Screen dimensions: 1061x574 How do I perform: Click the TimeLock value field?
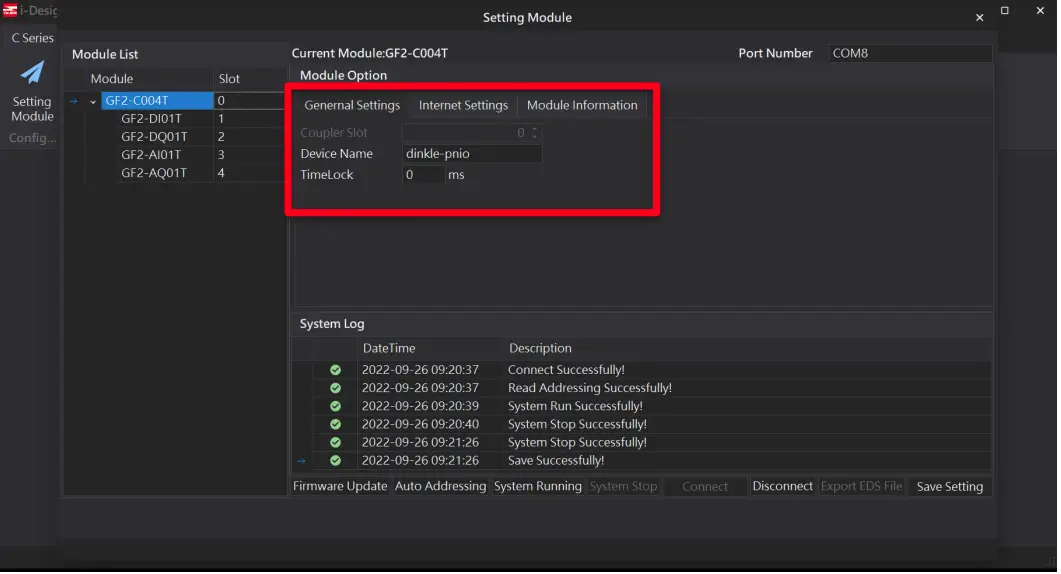pyautogui.click(x=423, y=175)
